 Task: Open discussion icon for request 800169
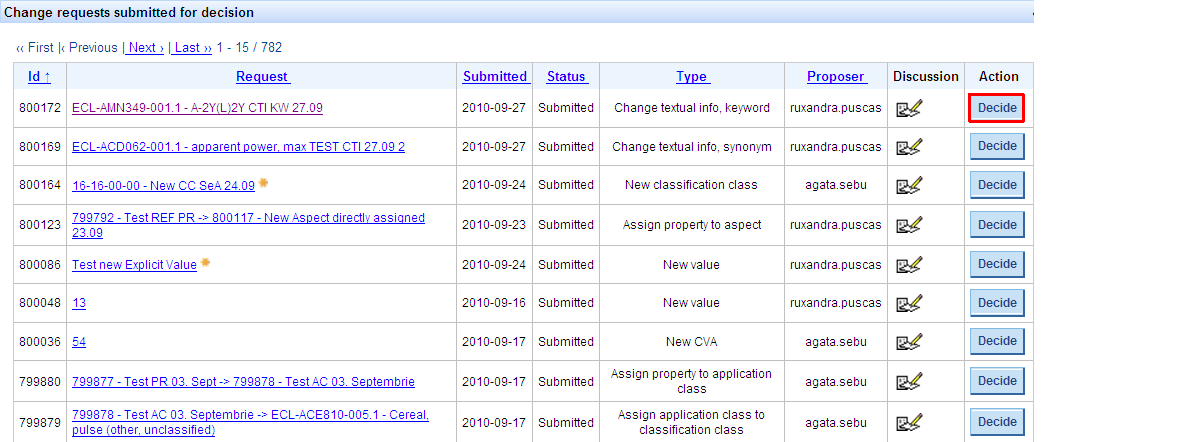tap(908, 147)
